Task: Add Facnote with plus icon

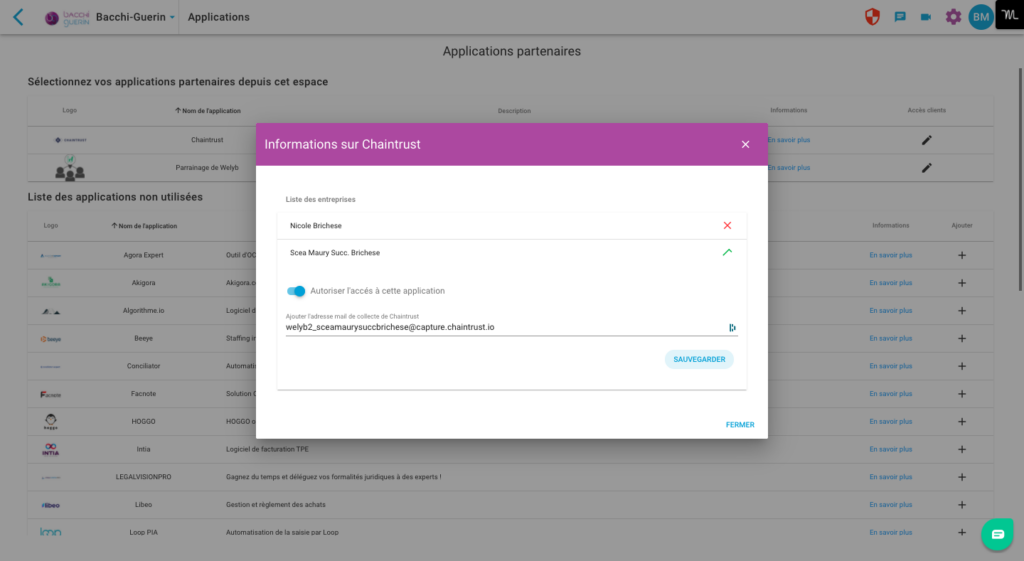Action: click(x=961, y=394)
